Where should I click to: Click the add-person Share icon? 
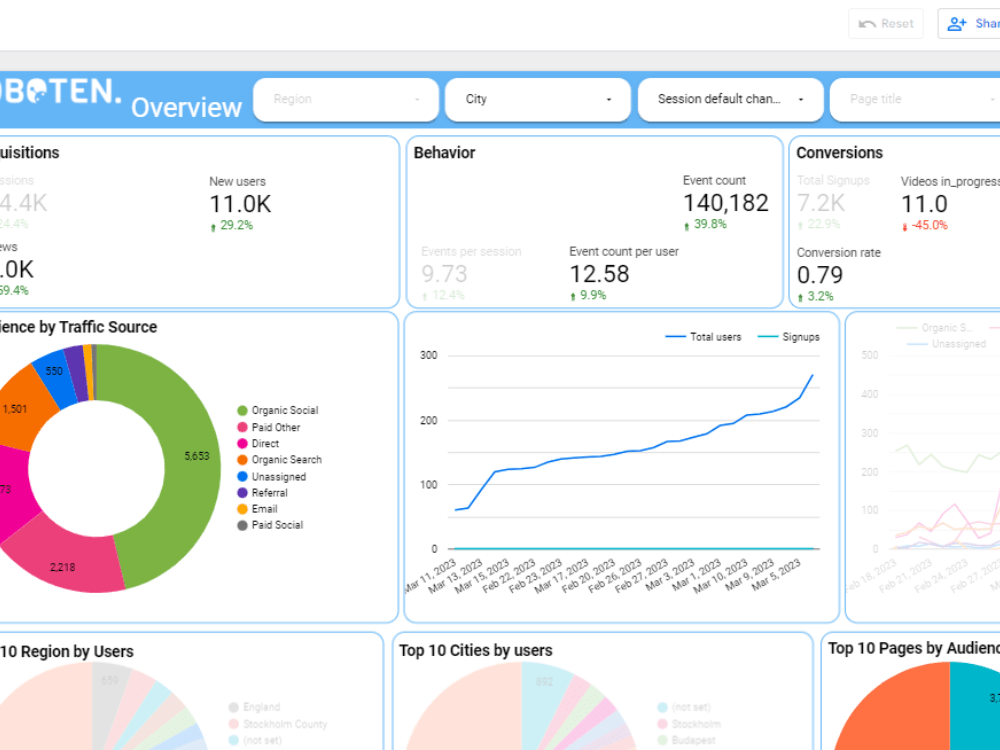click(957, 24)
